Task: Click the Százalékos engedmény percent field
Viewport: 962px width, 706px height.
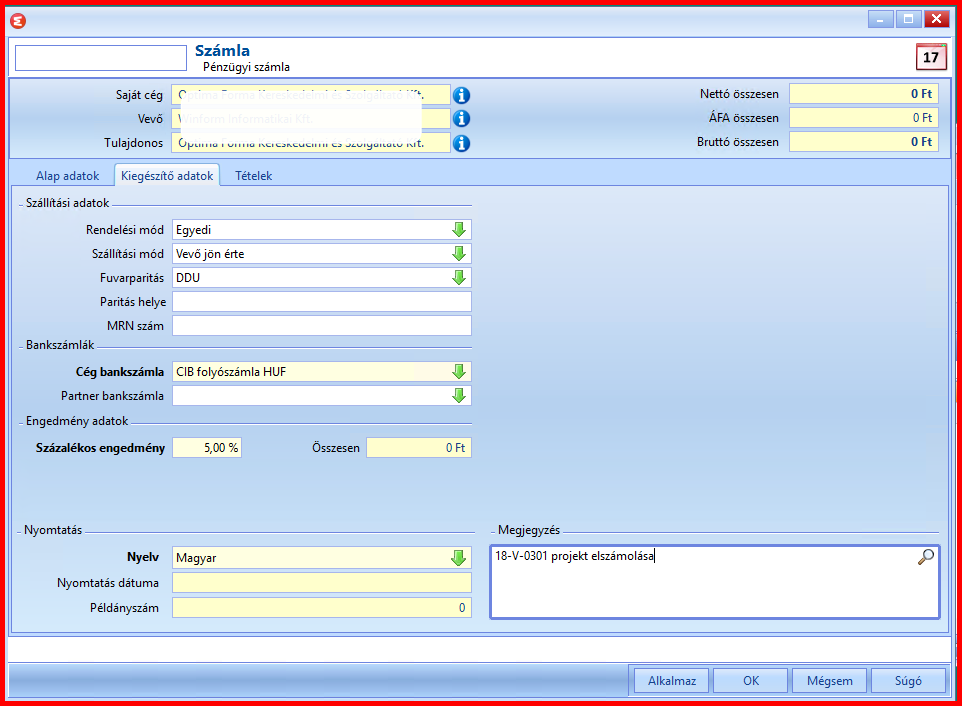Action: (x=207, y=448)
